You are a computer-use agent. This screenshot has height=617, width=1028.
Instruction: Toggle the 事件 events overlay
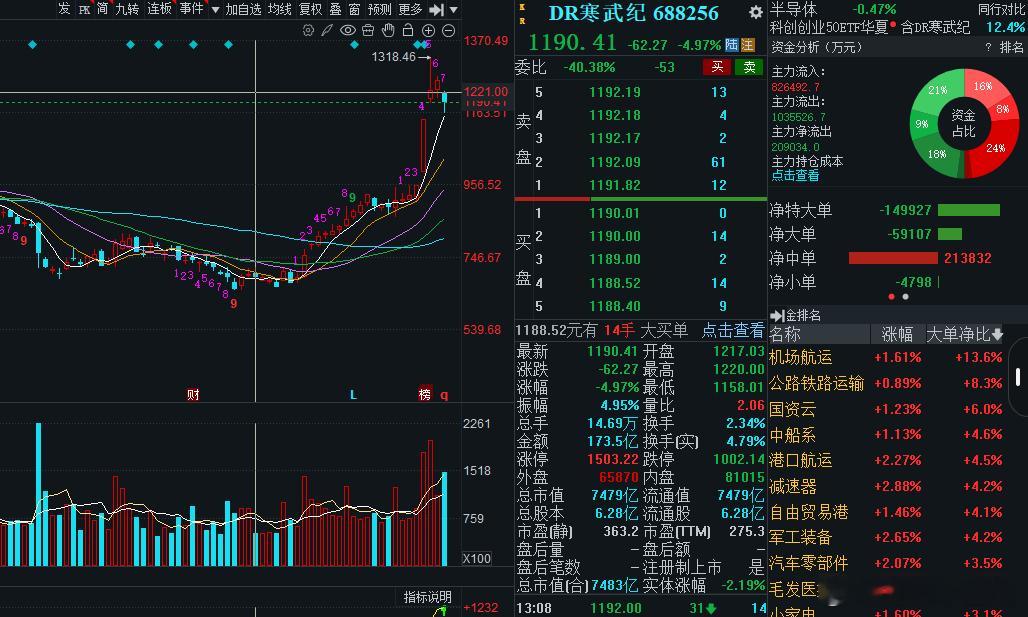(191, 9)
